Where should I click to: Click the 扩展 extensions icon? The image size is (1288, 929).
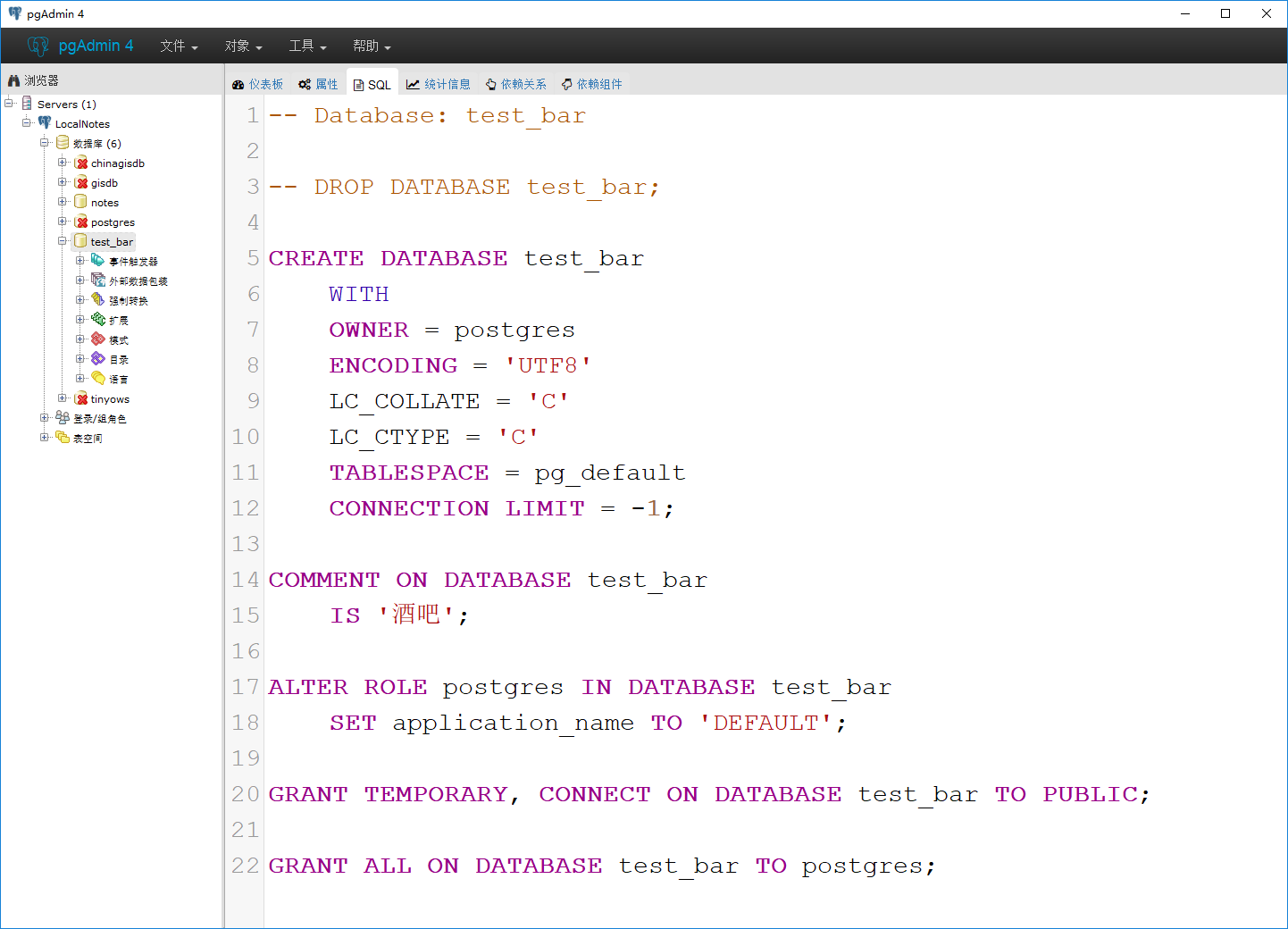click(98, 320)
